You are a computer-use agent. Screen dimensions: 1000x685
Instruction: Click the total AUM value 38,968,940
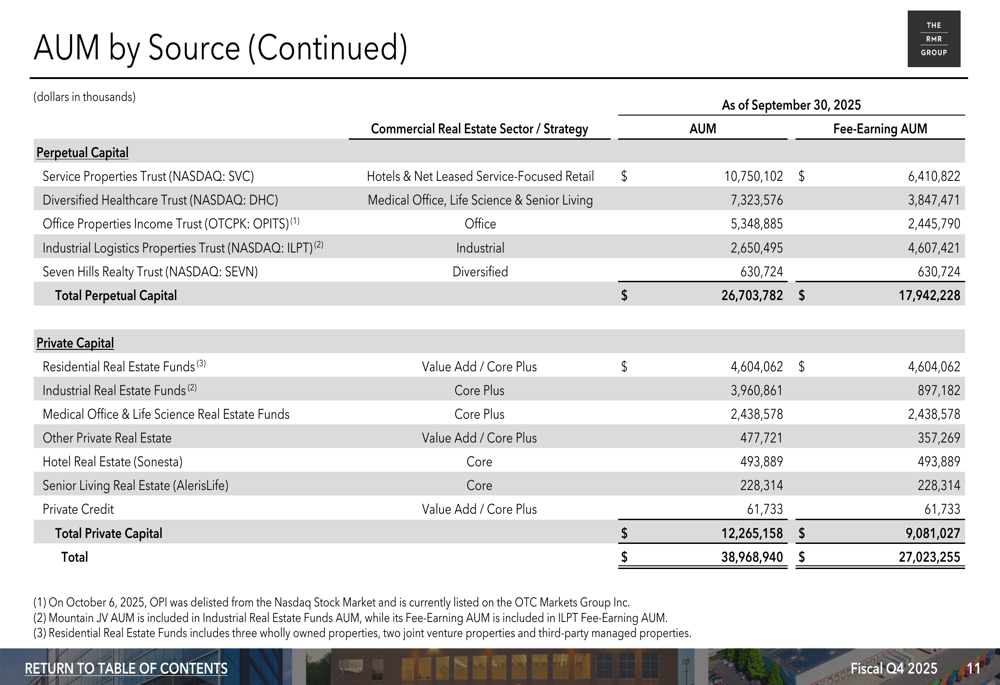point(752,557)
